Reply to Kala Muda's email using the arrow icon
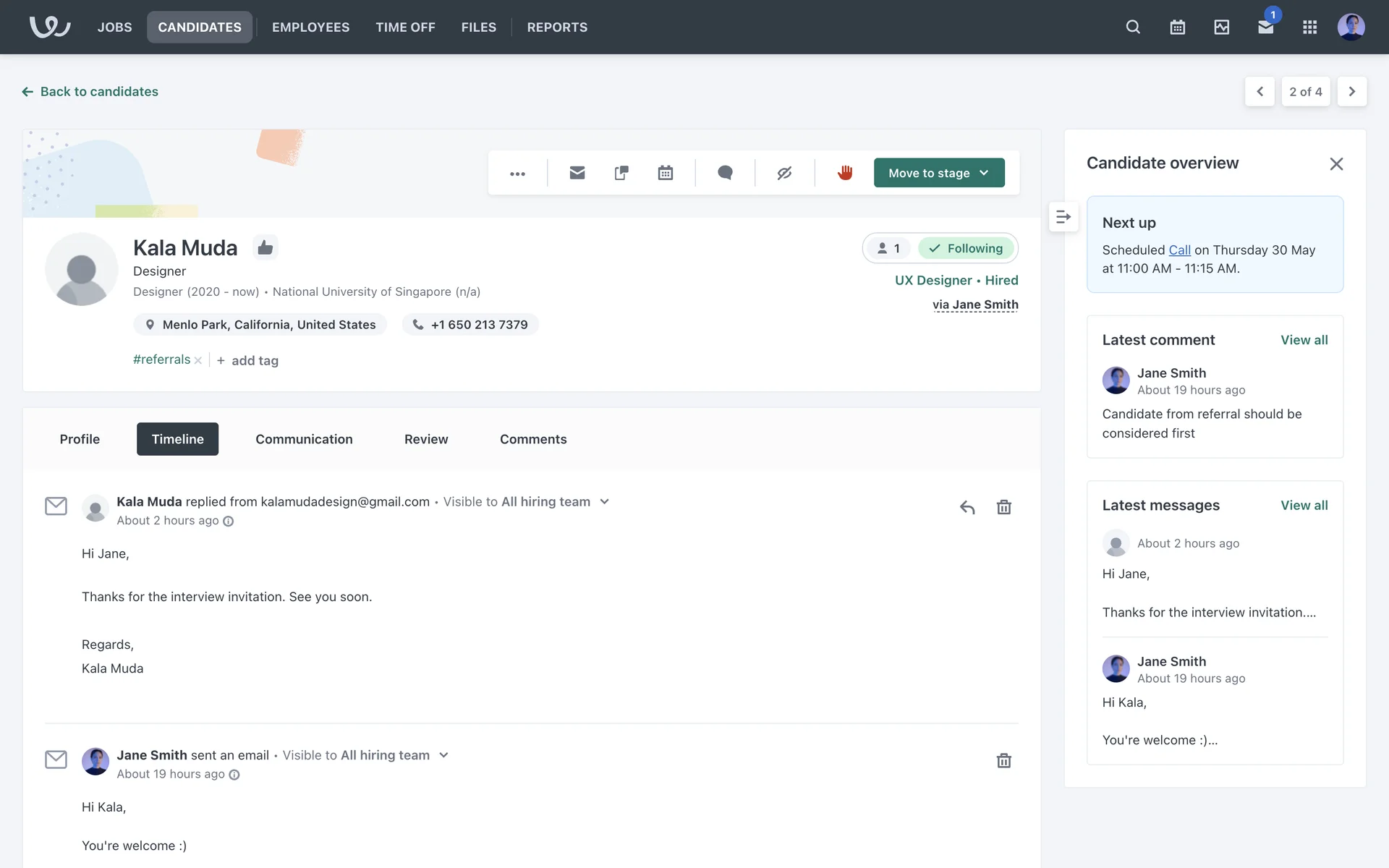The height and width of the screenshot is (868, 1389). point(967,507)
